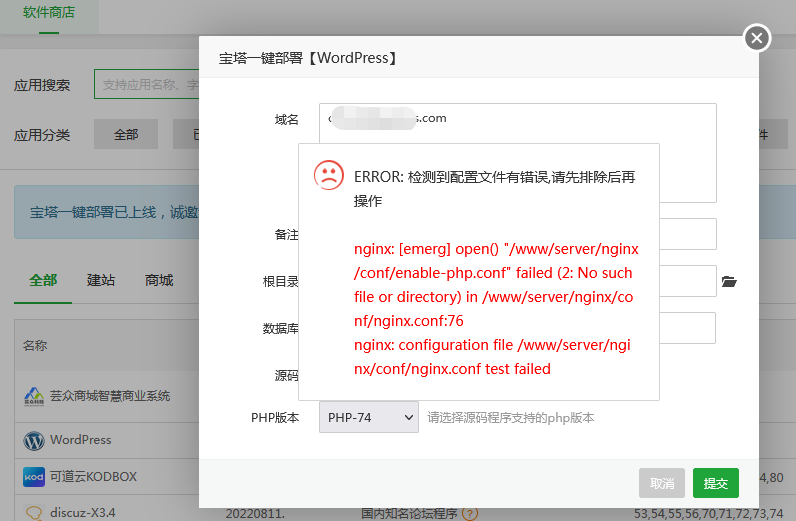The image size is (796, 521).
Task: Click the sad face error icon
Action: pyautogui.click(x=328, y=175)
